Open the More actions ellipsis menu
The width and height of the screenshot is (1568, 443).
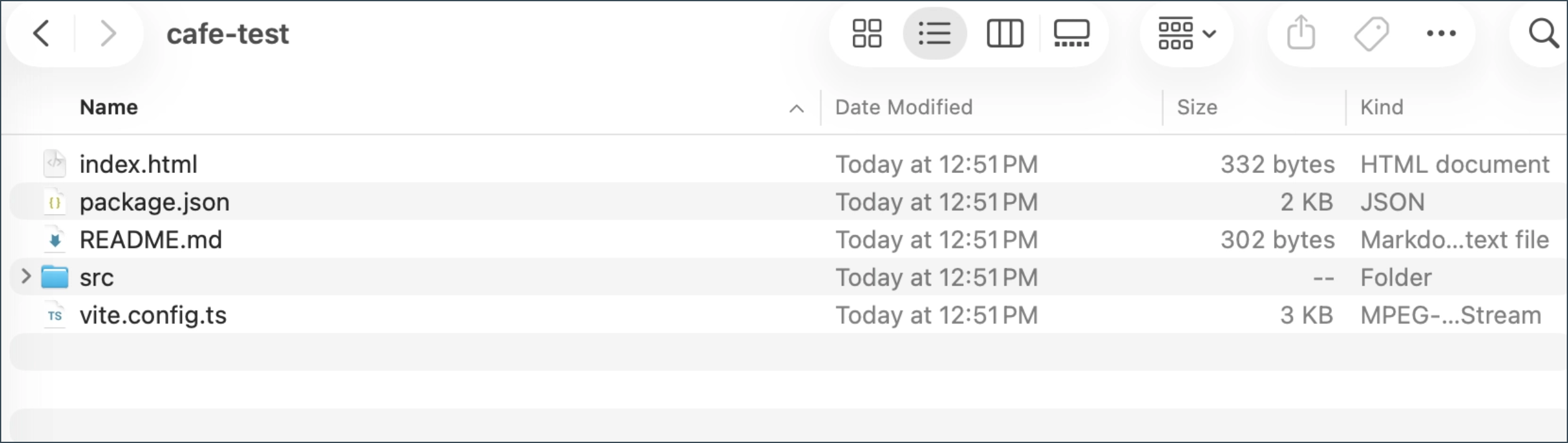coord(1441,34)
